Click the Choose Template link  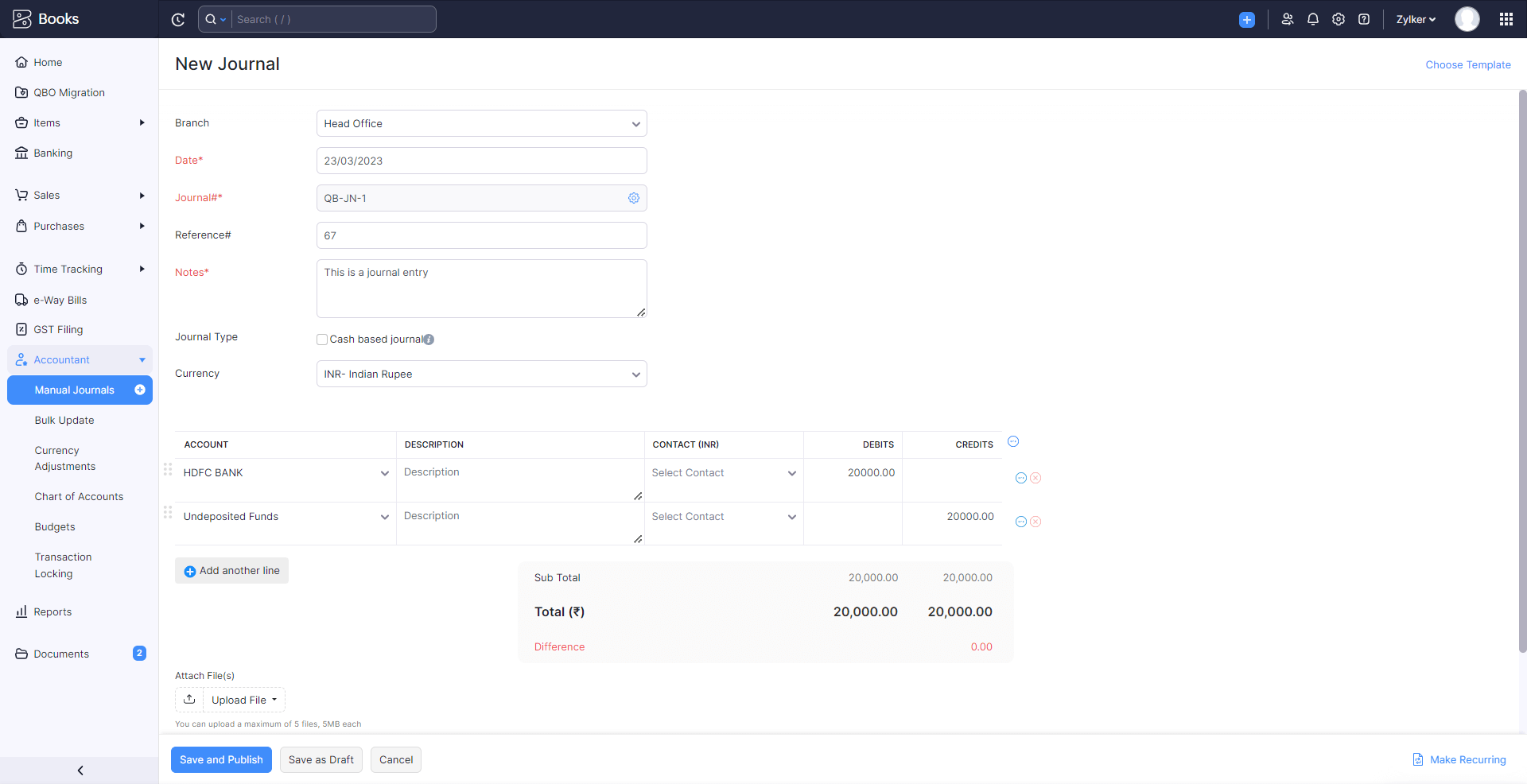pyautogui.click(x=1467, y=65)
